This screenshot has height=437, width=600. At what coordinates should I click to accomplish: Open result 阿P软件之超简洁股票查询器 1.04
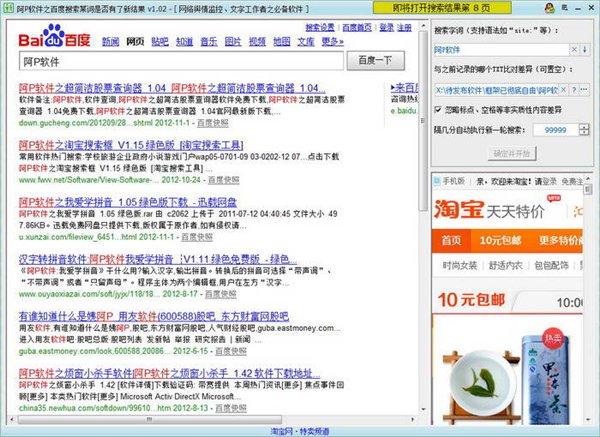click(172, 88)
